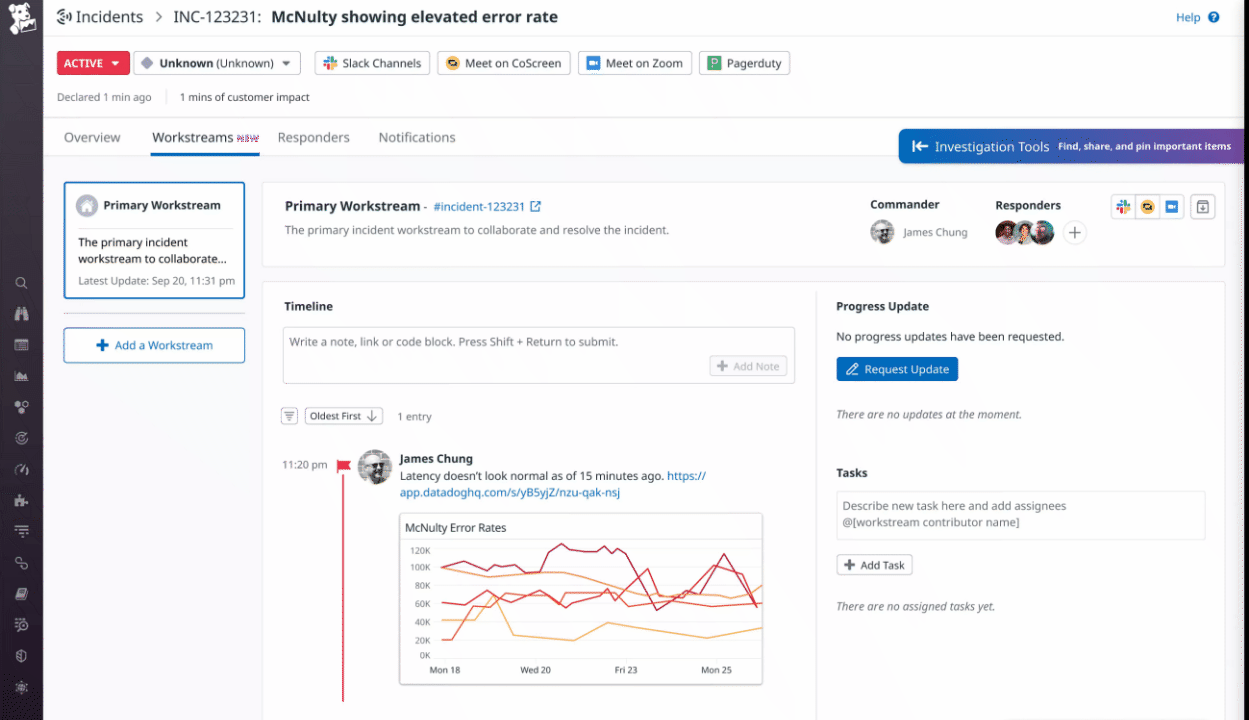Click the Zoom icon in workstream header

coord(1172,207)
